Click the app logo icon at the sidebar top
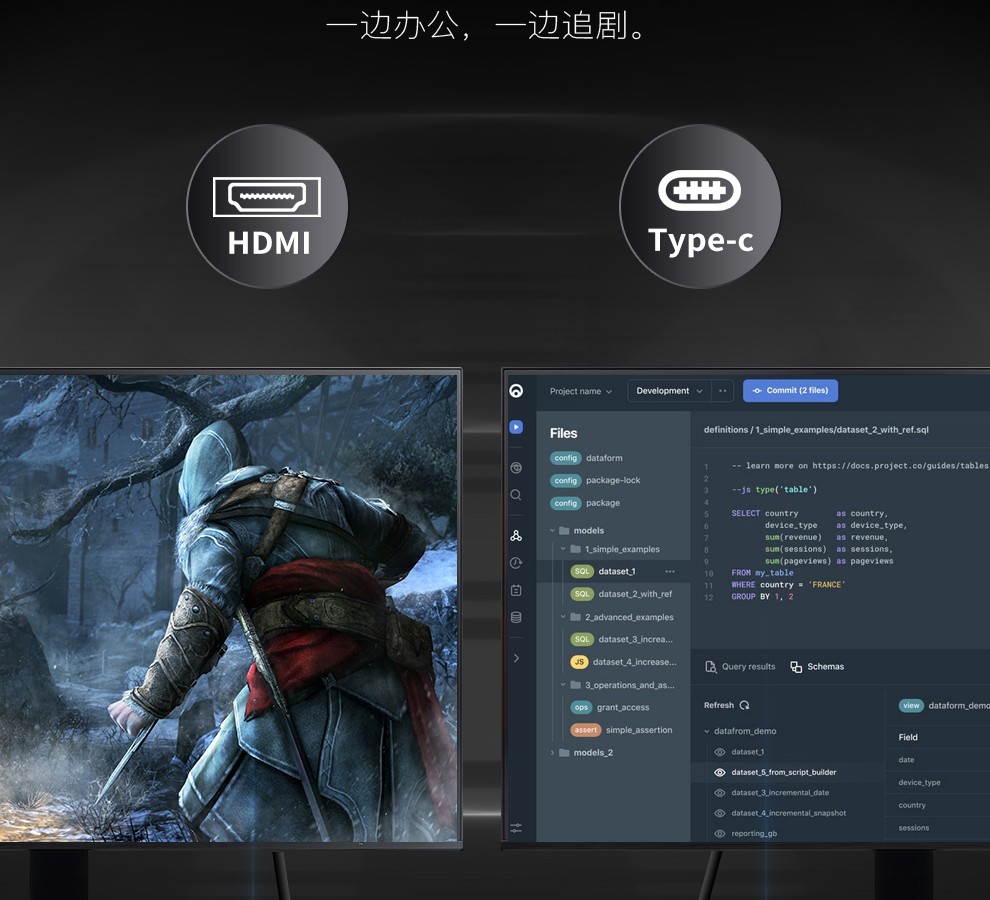Image resolution: width=990 pixels, height=900 pixels. 516,391
